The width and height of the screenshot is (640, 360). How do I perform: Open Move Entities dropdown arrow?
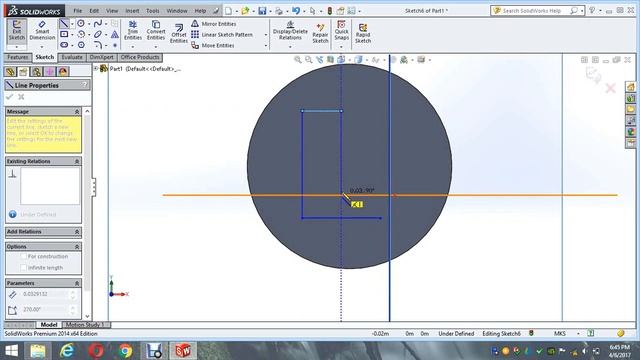point(266,45)
